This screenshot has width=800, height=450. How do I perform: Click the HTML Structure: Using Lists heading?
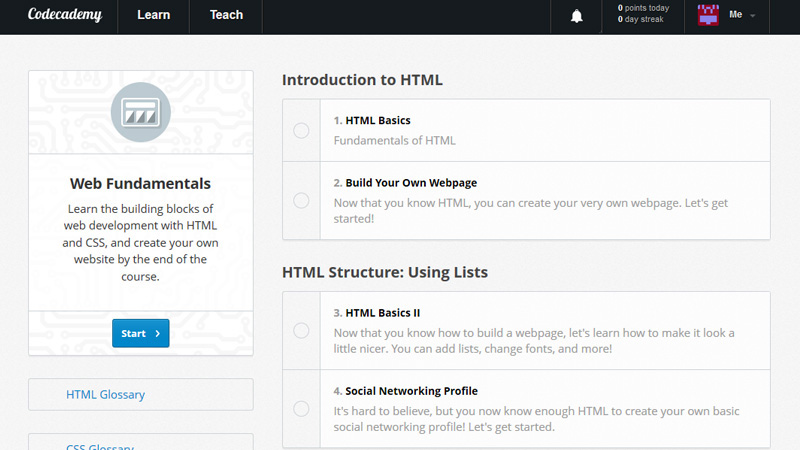[x=385, y=272]
